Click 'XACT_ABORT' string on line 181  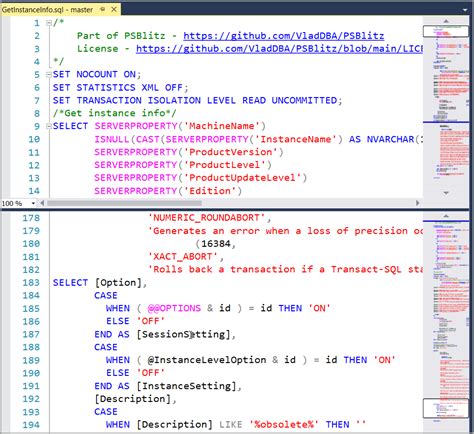coord(183,257)
